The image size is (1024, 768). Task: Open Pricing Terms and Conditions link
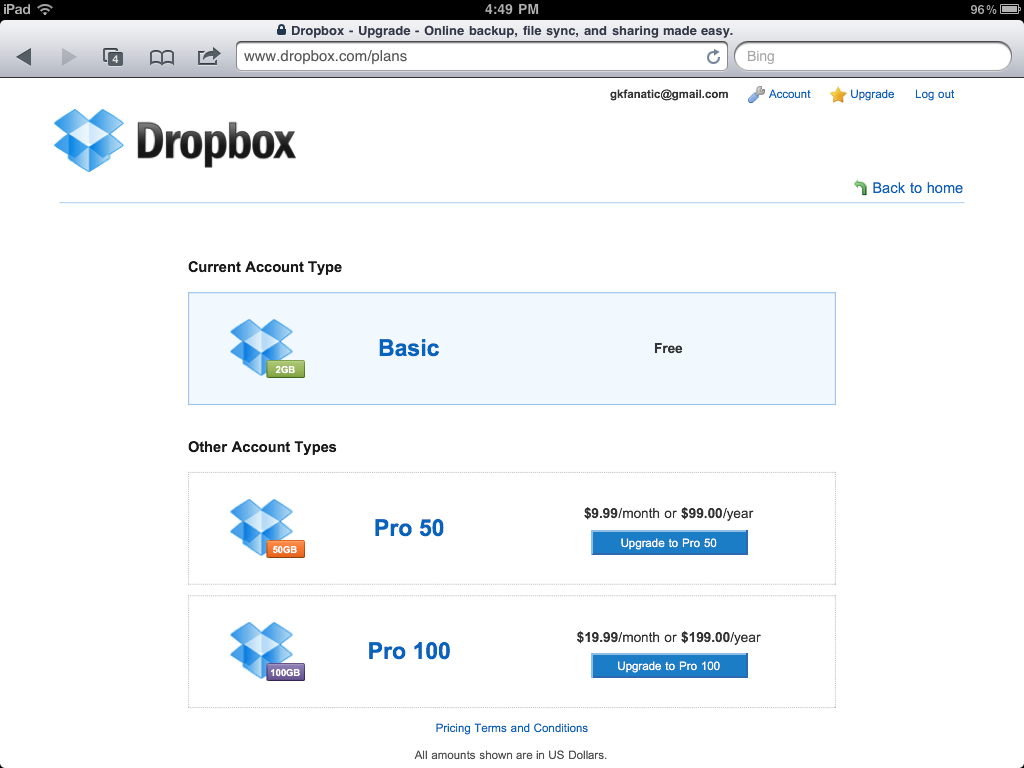coord(511,728)
